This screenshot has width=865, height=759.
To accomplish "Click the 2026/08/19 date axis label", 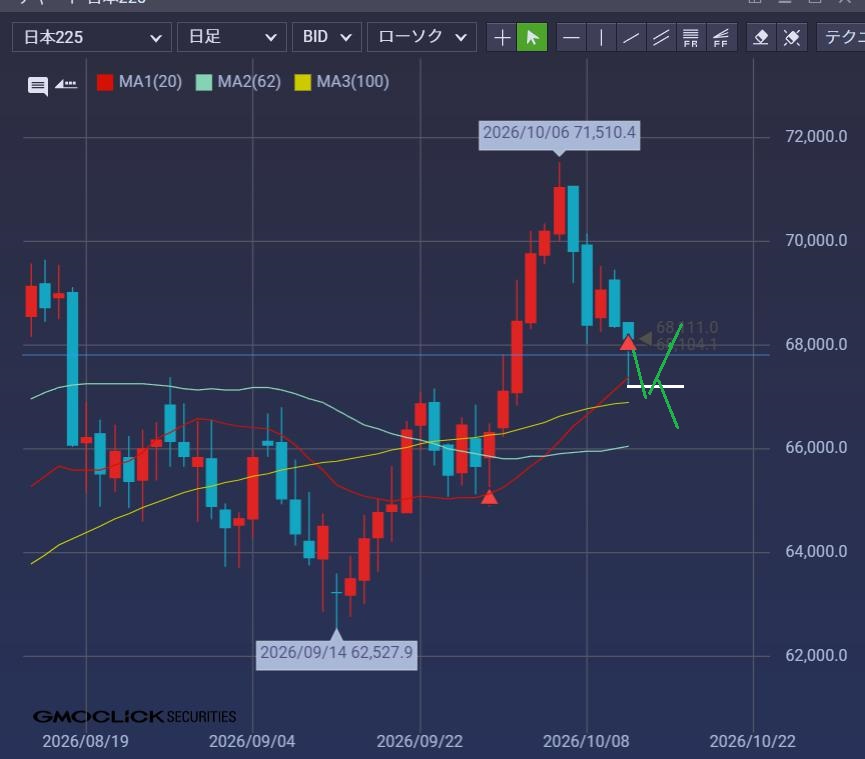I will (x=86, y=741).
